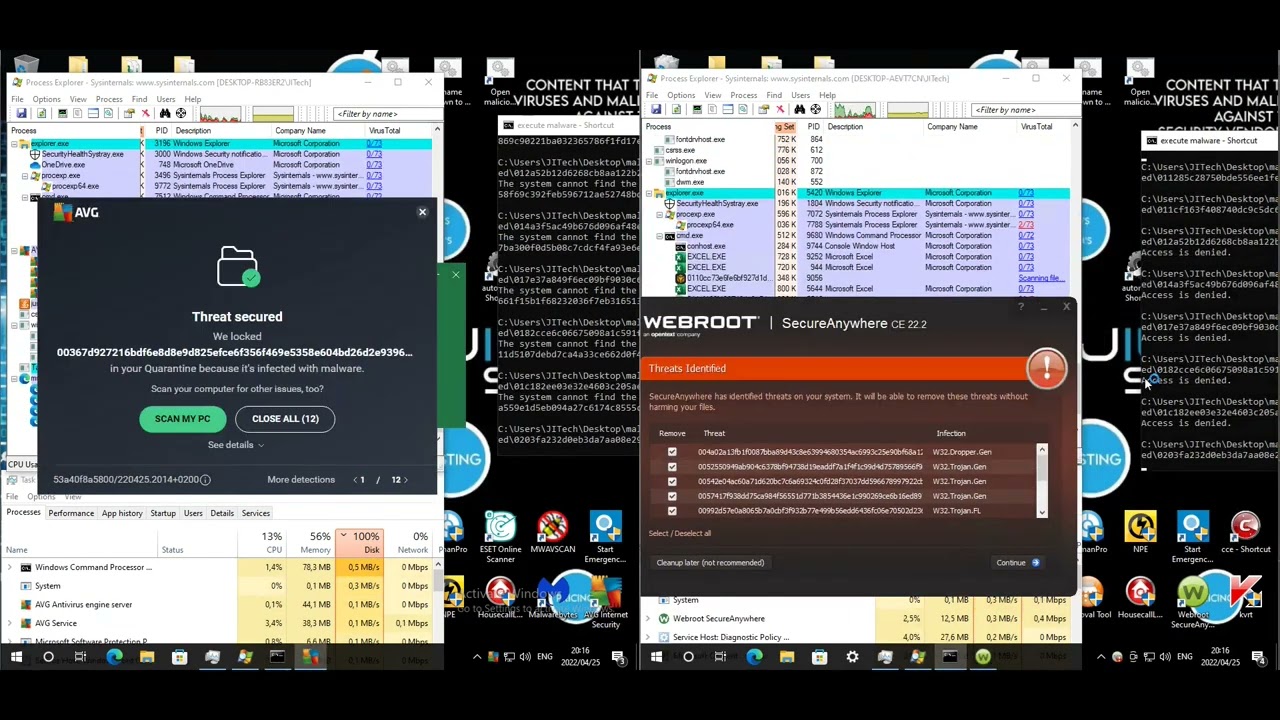The height and width of the screenshot is (720, 1280).
Task: Go to next detection arrow in AVG popup
Action: pos(406,480)
